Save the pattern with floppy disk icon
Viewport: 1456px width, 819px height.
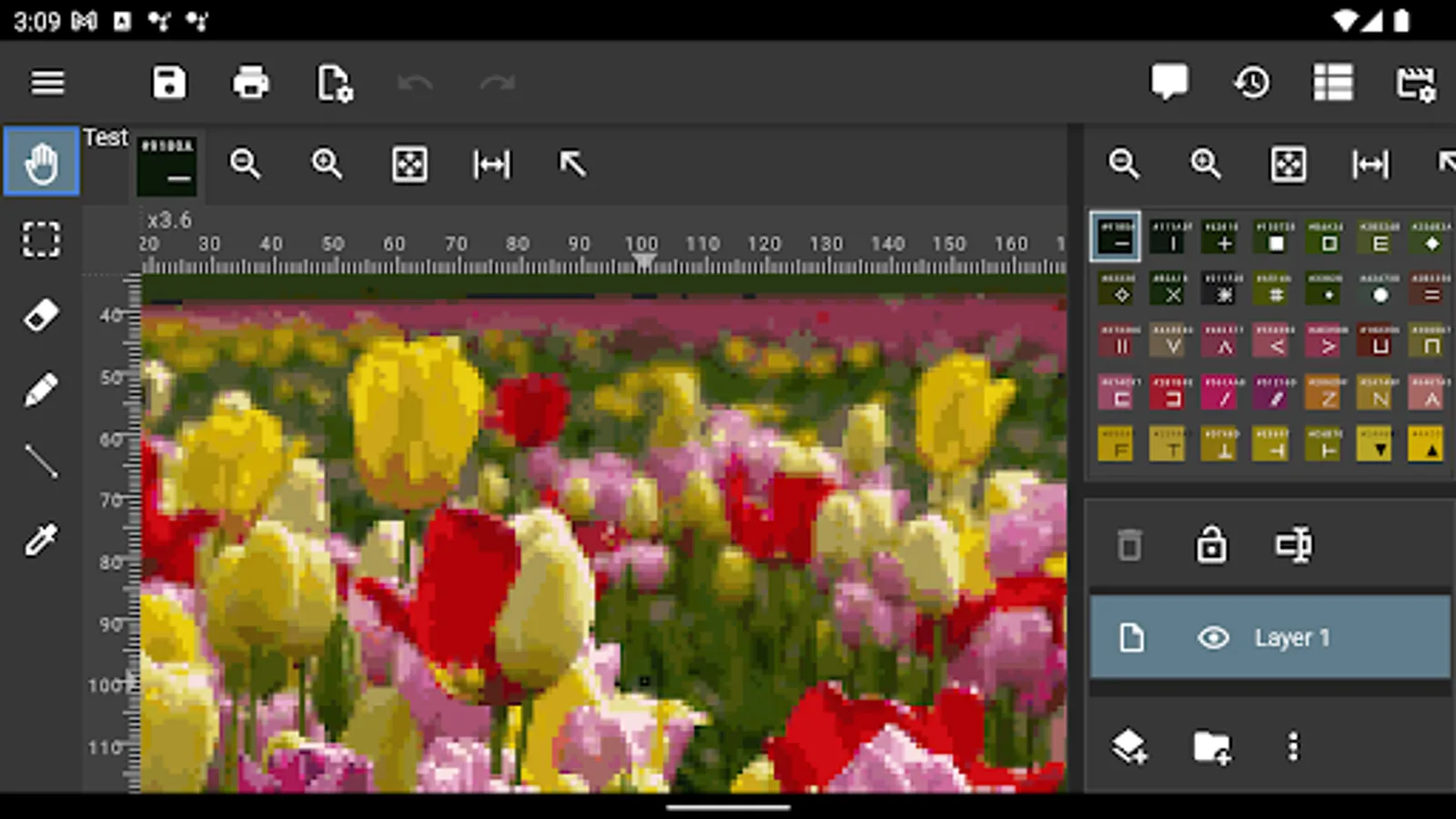pyautogui.click(x=168, y=83)
